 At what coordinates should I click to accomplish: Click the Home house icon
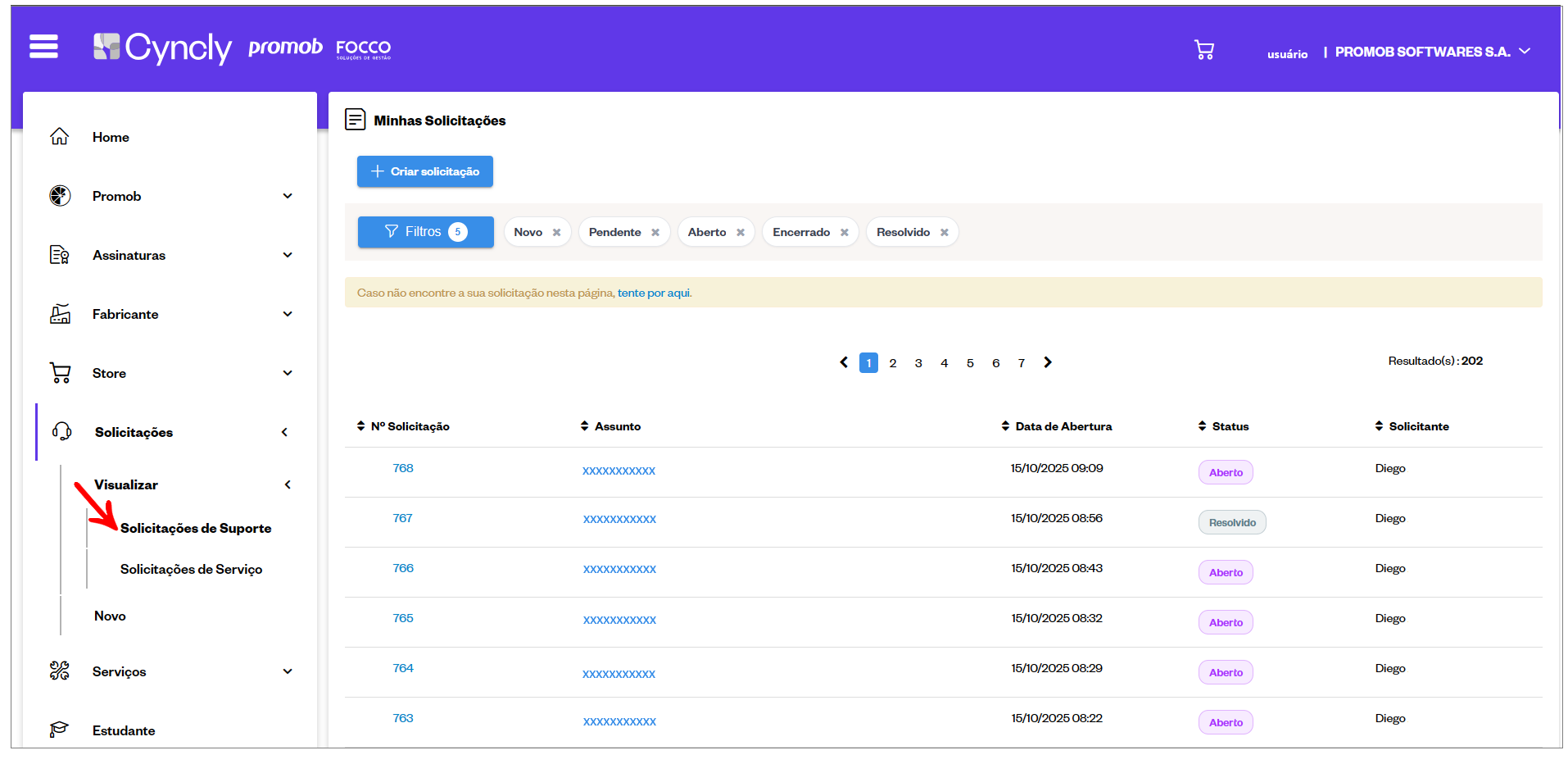(60, 137)
